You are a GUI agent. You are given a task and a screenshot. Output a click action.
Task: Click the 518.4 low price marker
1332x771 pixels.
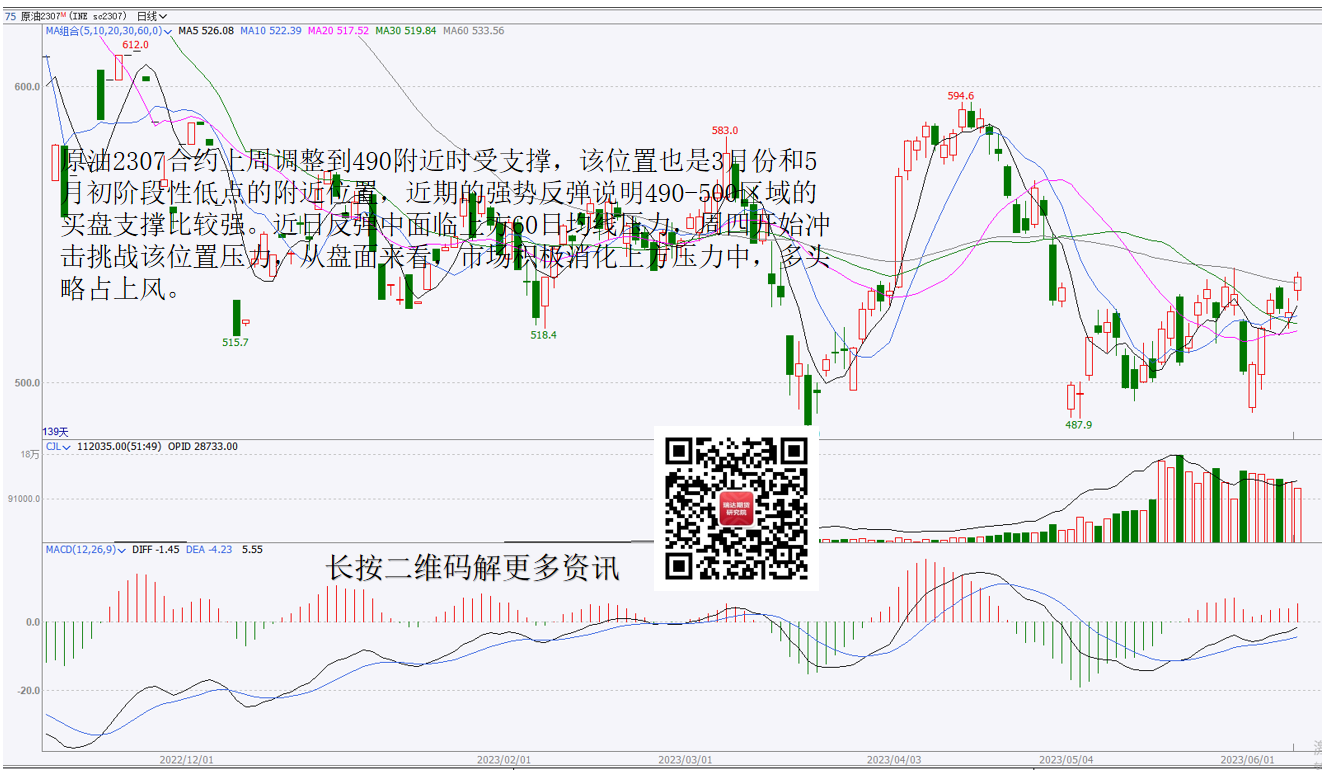pos(543,335)
